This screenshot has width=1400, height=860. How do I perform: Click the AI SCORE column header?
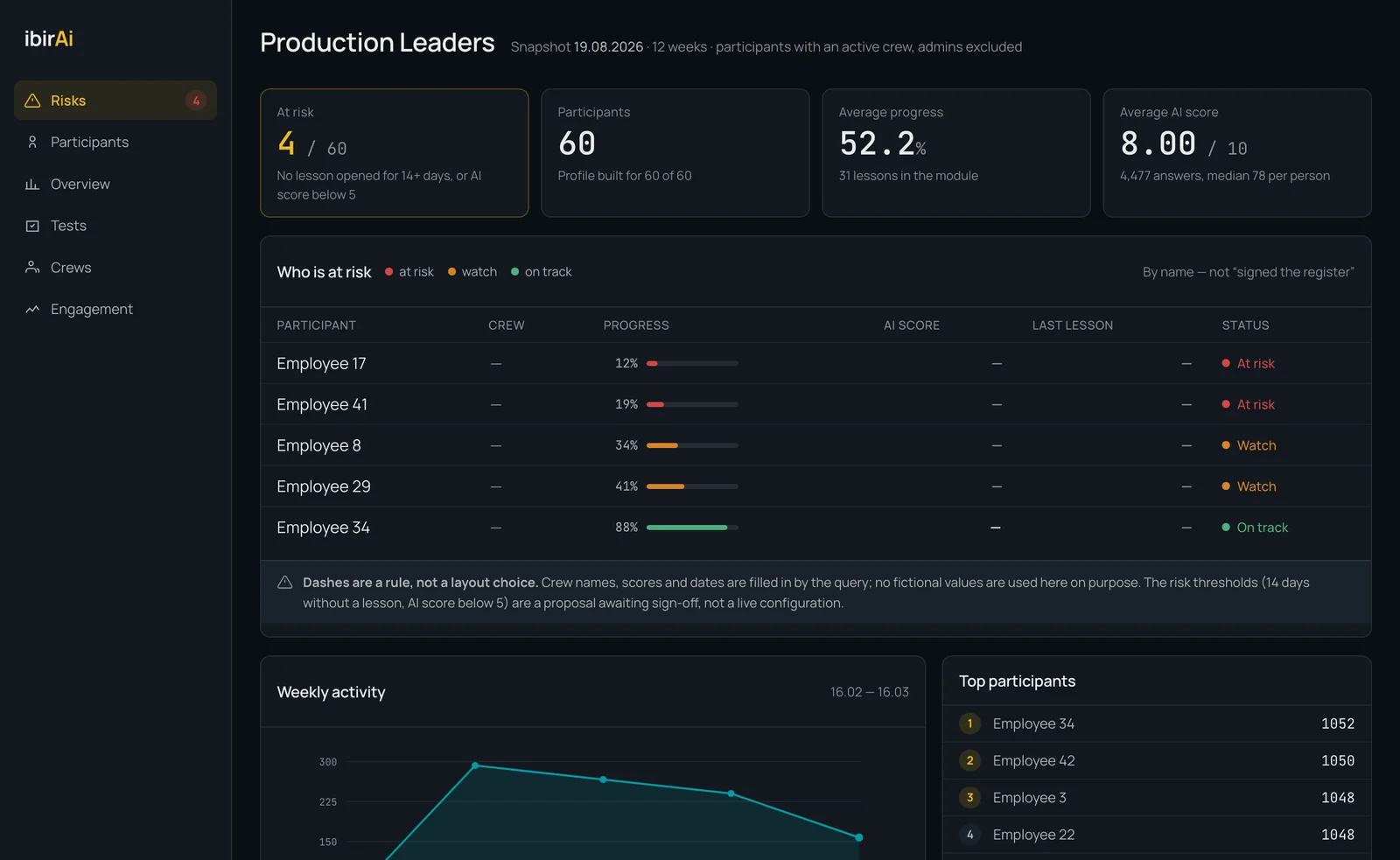(912, 325)
